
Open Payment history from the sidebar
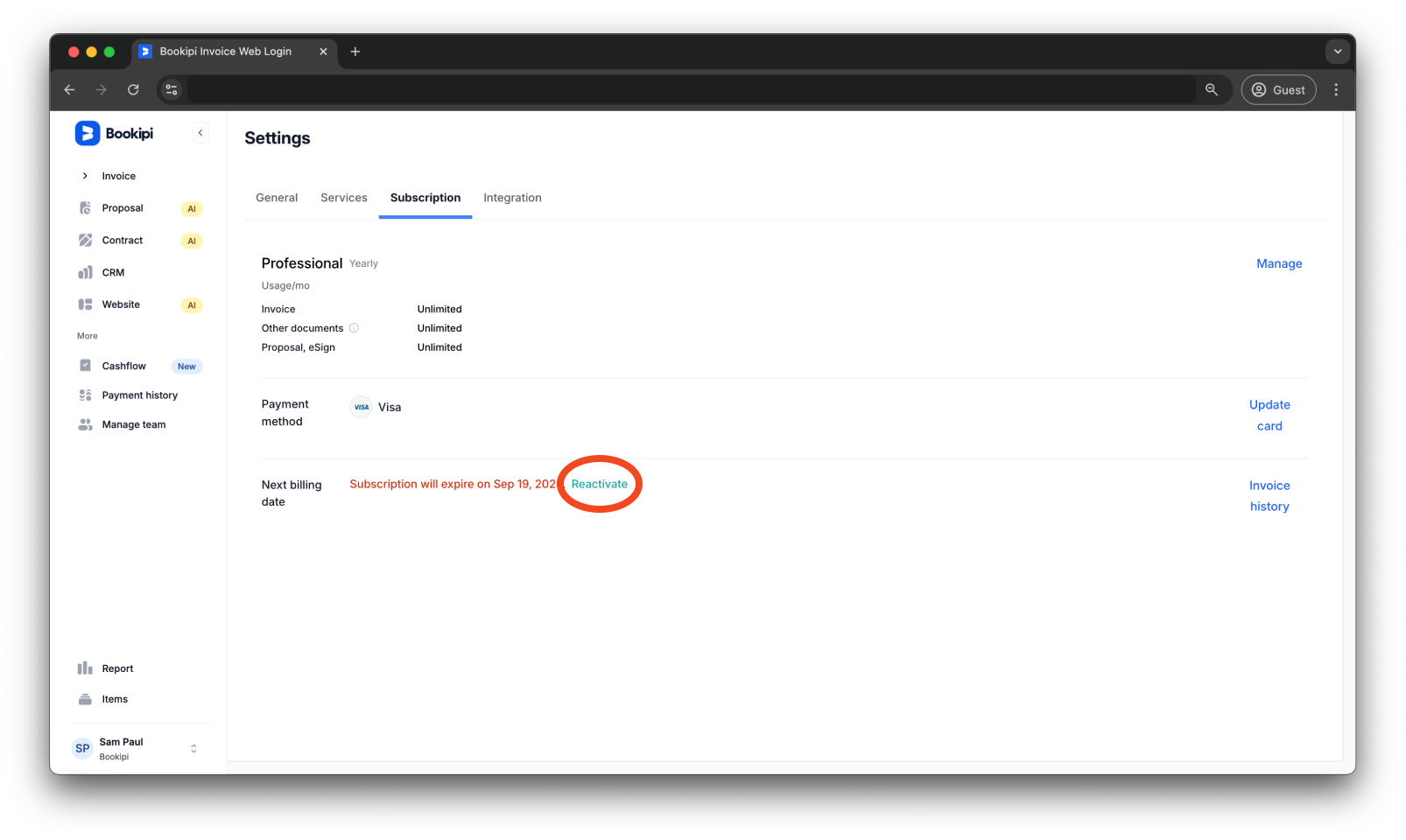pyautogui.click(x=85, y=395)
